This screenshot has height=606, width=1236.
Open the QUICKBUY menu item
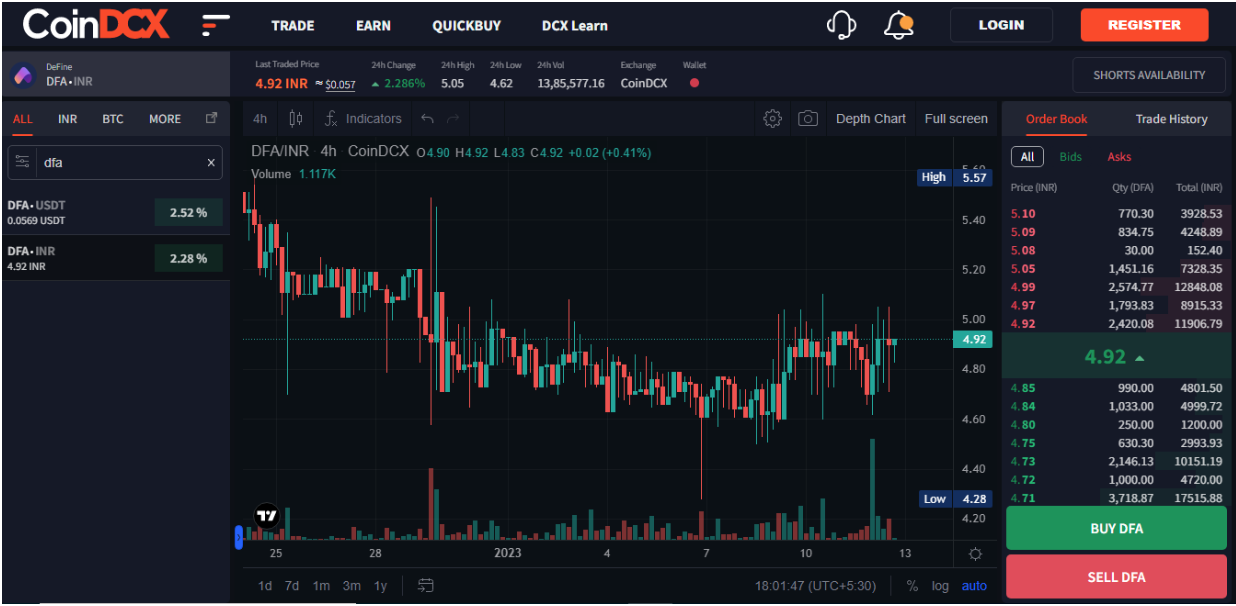(467, 25)
